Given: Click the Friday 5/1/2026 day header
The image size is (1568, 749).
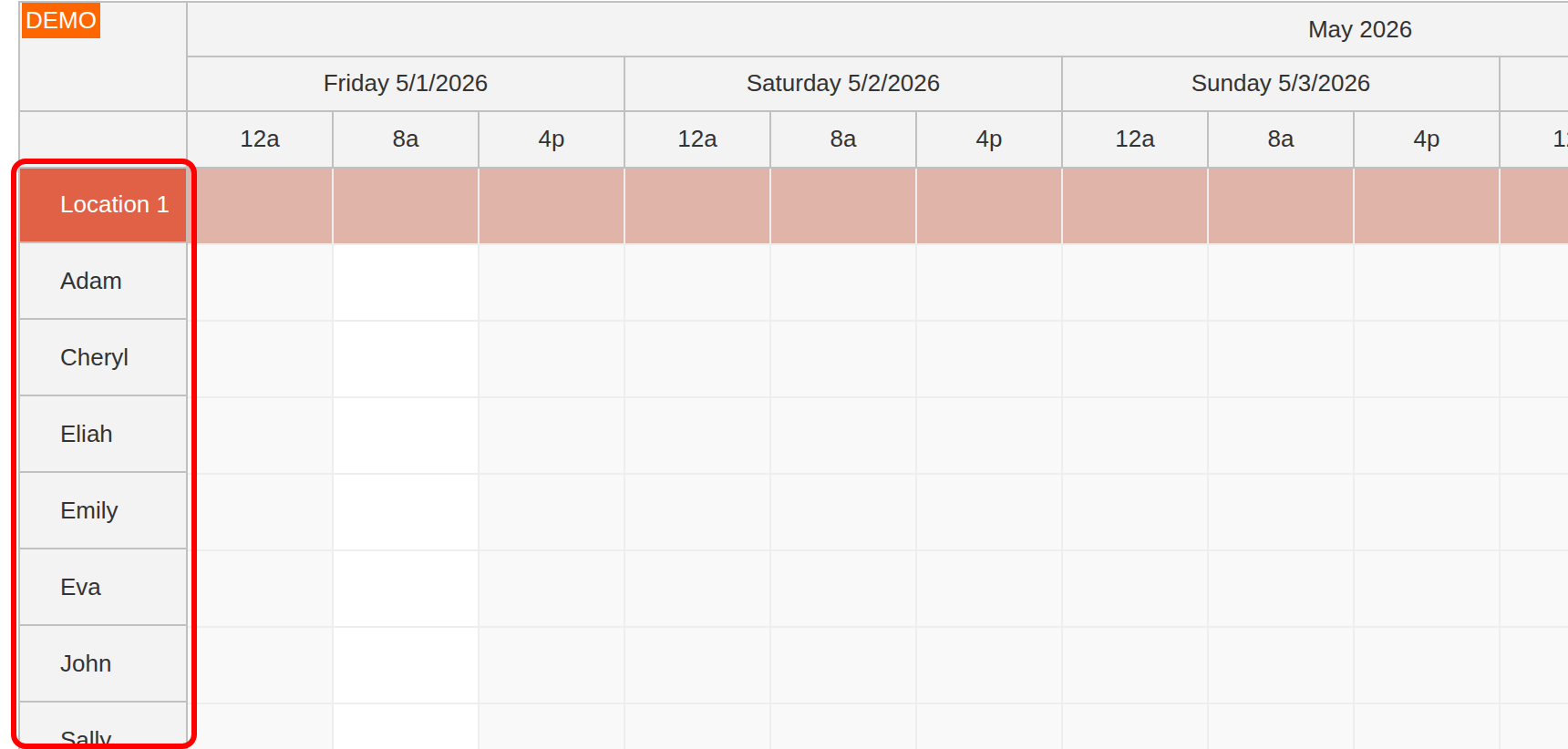Looking at the screenshot, I should coord(406,84).
